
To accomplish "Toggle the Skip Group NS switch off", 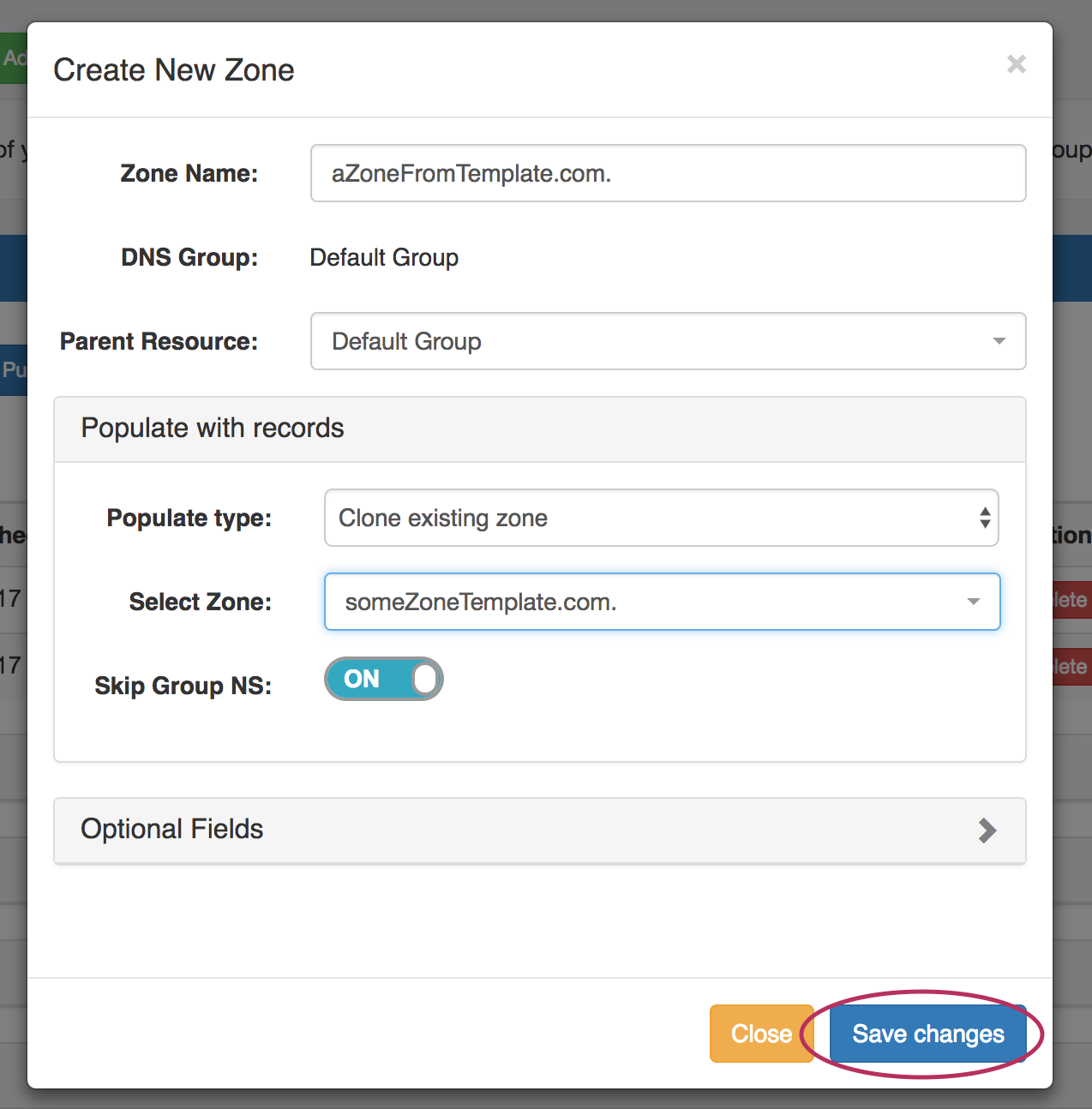I will pos(383,679).
